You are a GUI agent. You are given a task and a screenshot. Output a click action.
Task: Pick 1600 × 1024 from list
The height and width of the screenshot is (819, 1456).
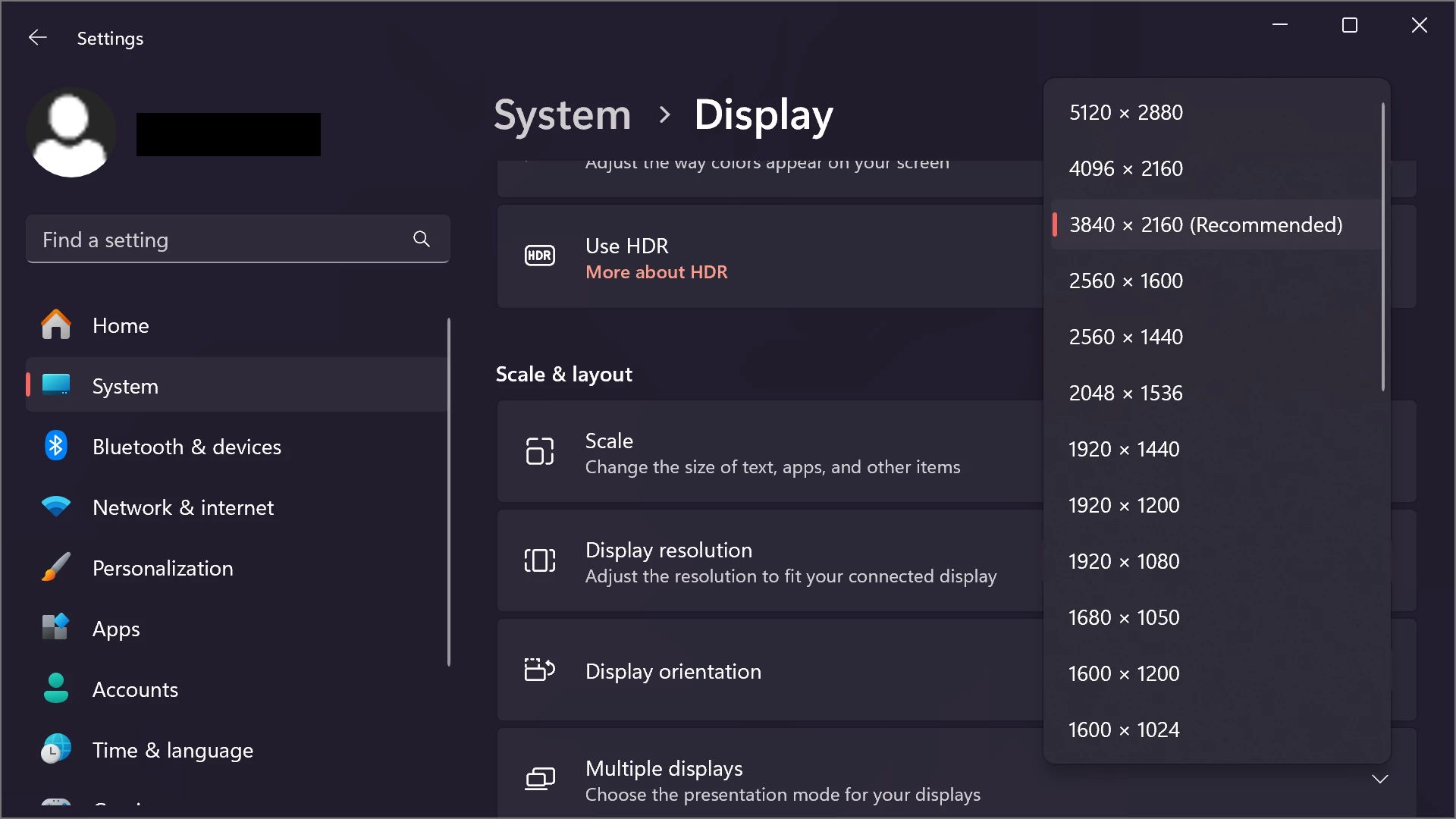click(1123, 730)
